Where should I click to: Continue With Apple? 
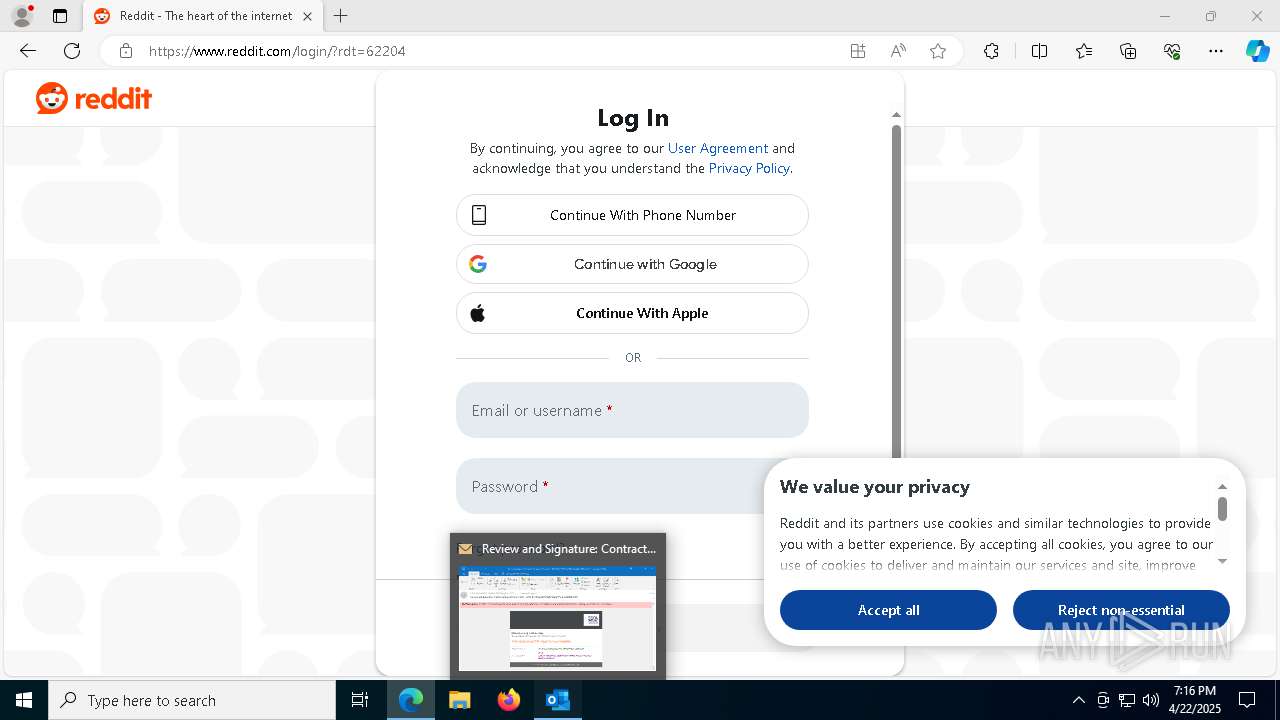632,313
